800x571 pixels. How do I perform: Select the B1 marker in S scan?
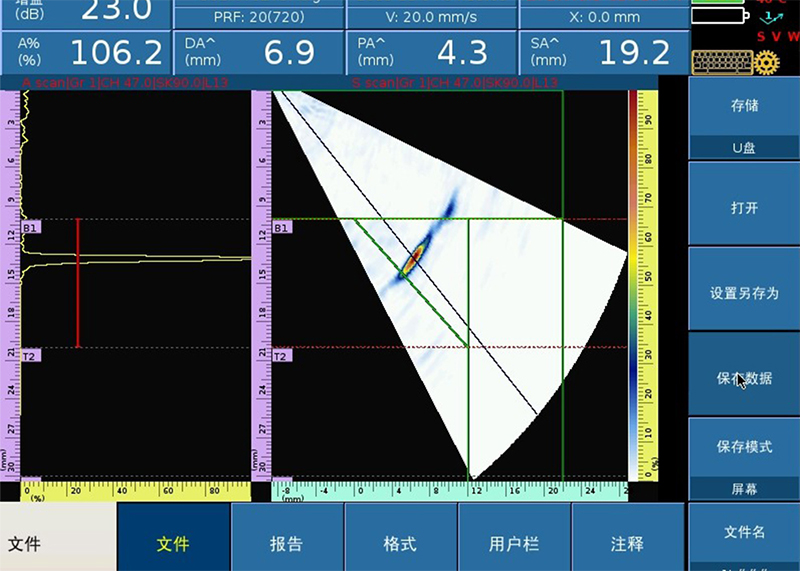pyautogui.click(x=282, y=228)
